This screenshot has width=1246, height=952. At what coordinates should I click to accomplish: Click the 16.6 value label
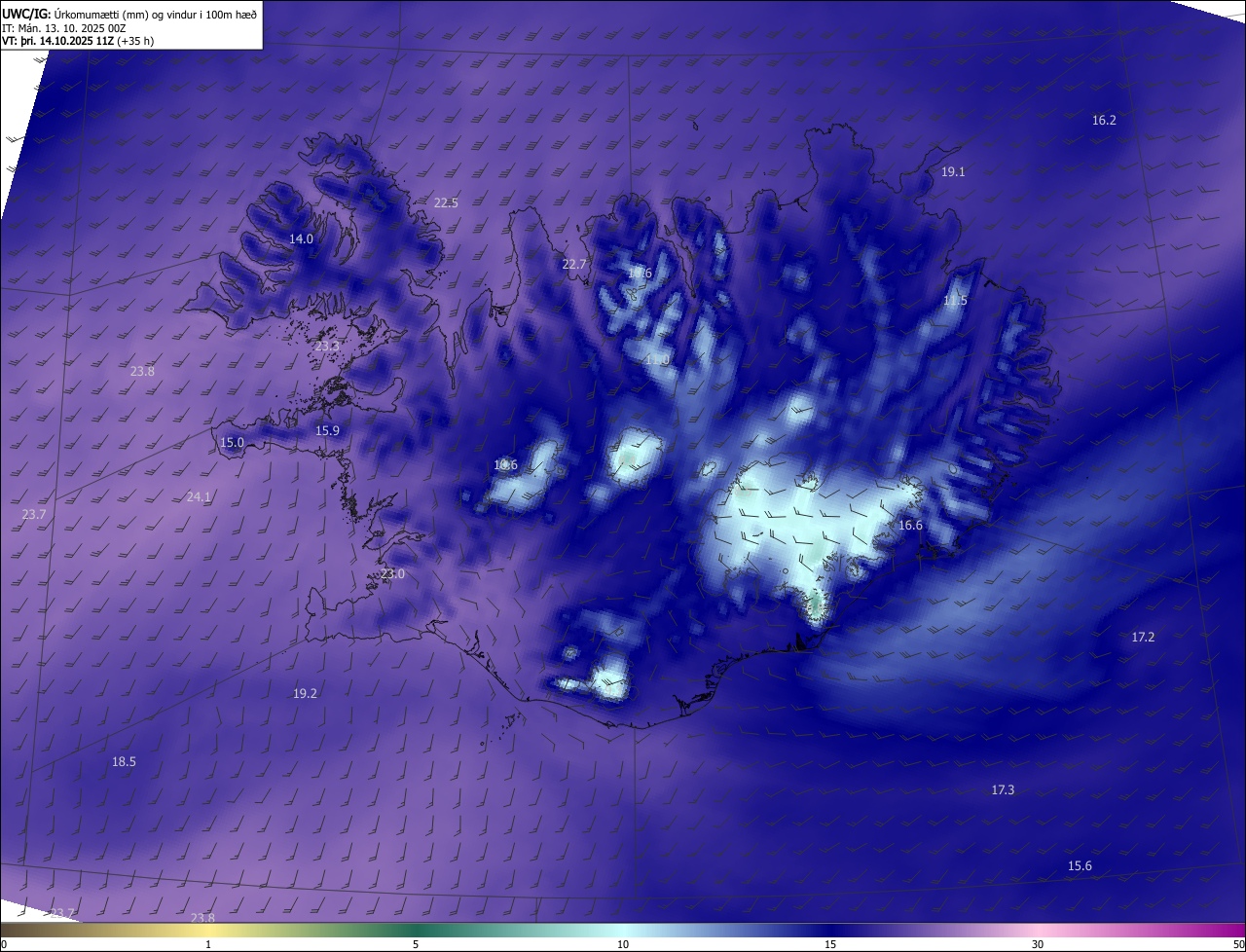(x=910, y=526)
